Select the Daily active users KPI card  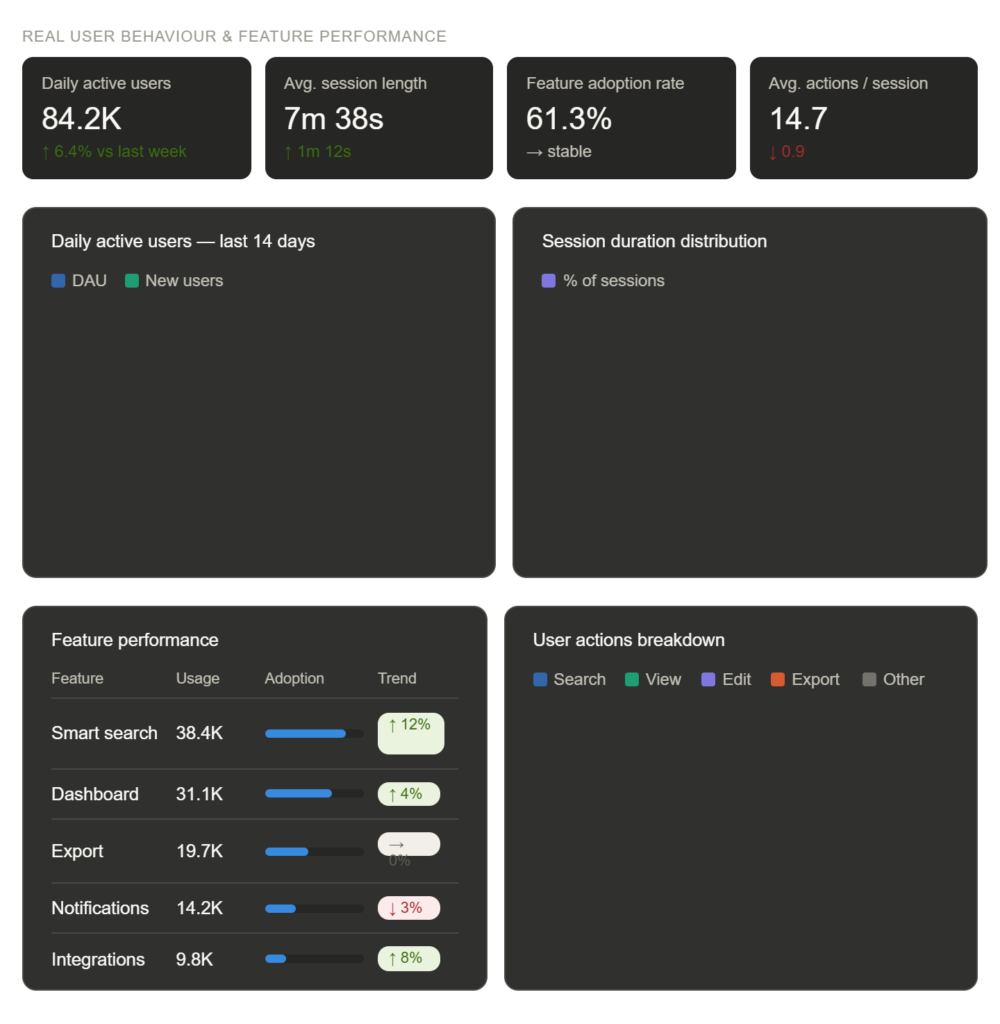tap(136, 117)
